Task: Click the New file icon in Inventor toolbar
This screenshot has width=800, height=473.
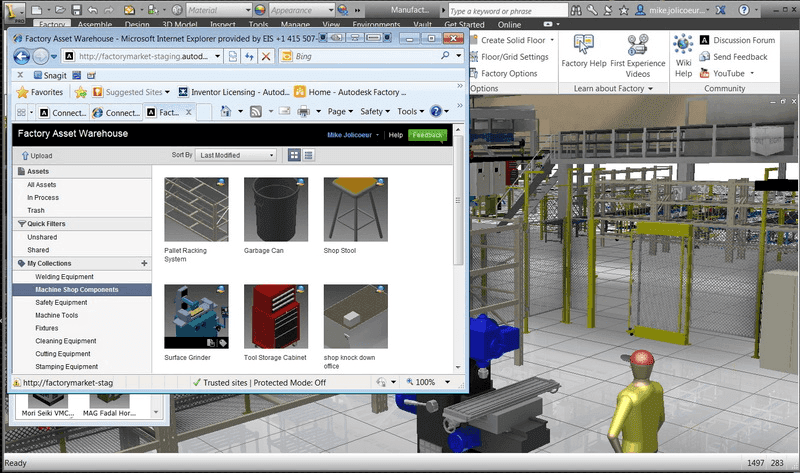Action: click(x=36, y=10)
